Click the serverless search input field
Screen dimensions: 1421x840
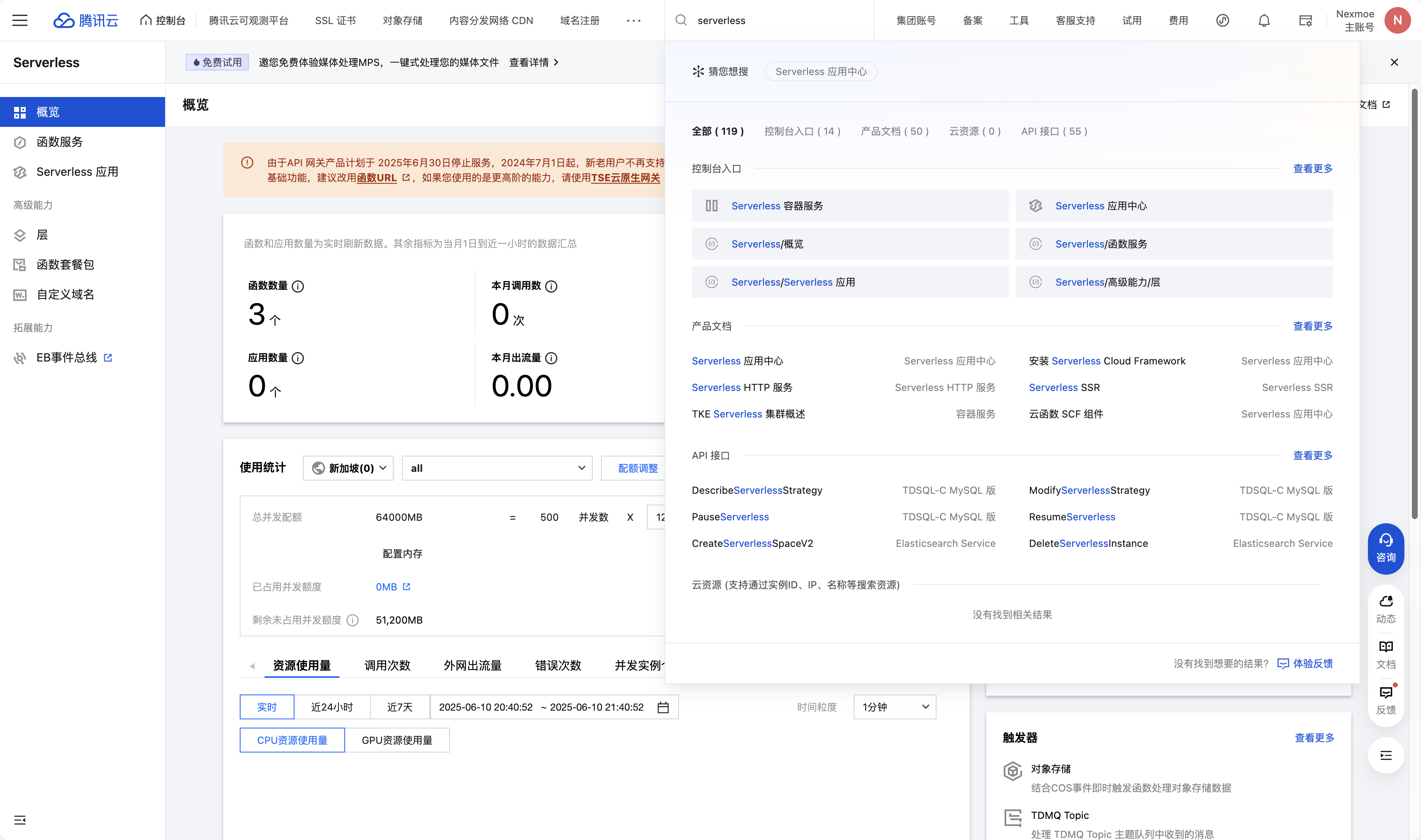pos(781,20)
